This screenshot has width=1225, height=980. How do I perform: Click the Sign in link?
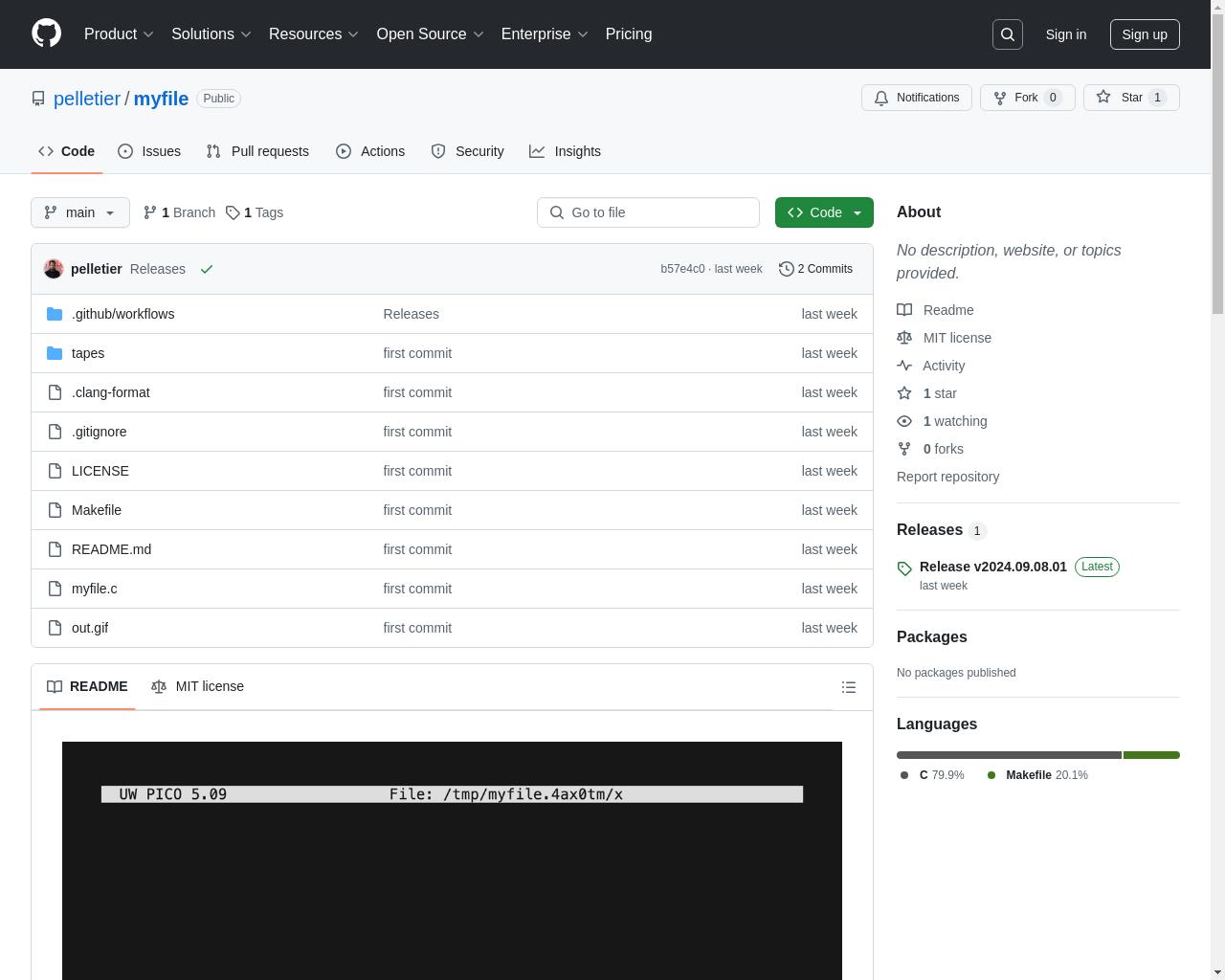tap(1066, 34)
